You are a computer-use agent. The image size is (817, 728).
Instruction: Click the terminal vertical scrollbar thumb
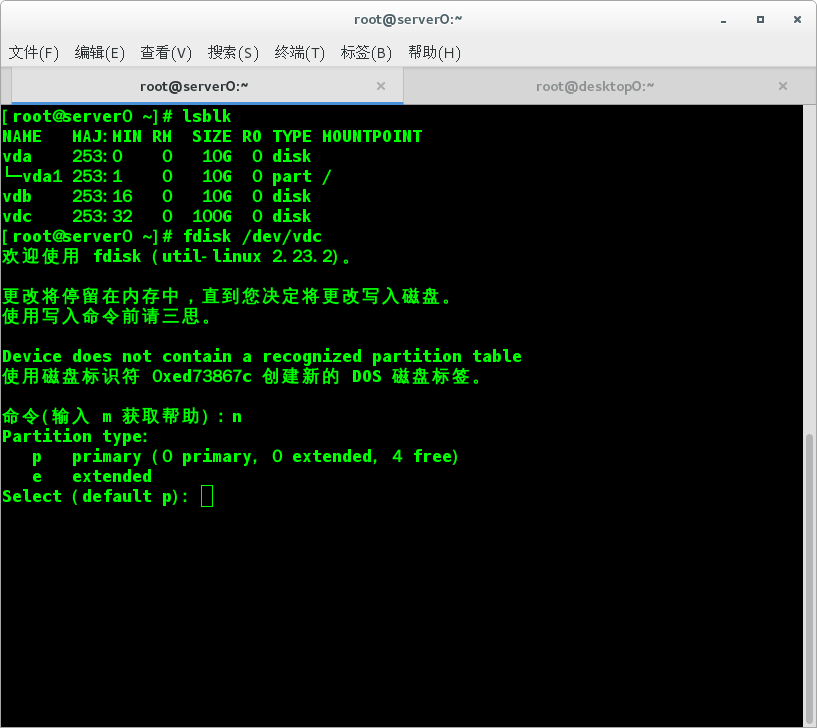809,578
